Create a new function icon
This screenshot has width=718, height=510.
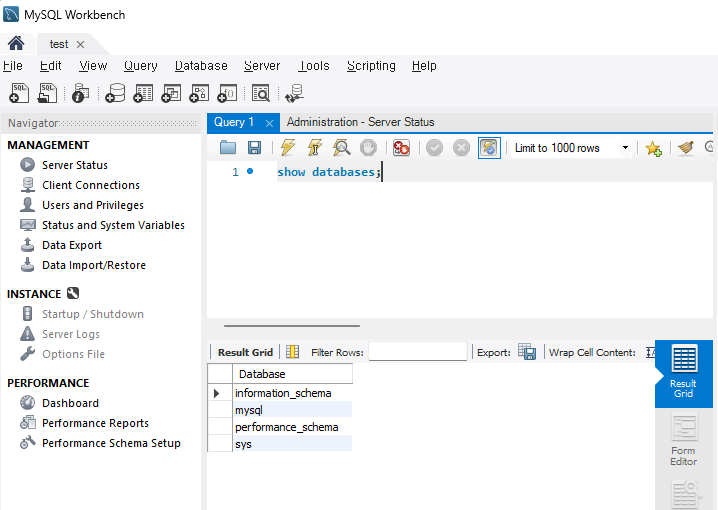[x=227, y=93]
